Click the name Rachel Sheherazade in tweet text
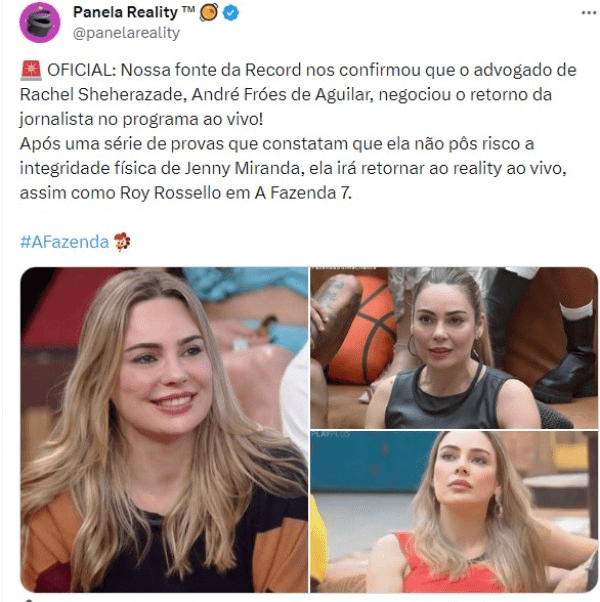600x602 pixels. 101,95
